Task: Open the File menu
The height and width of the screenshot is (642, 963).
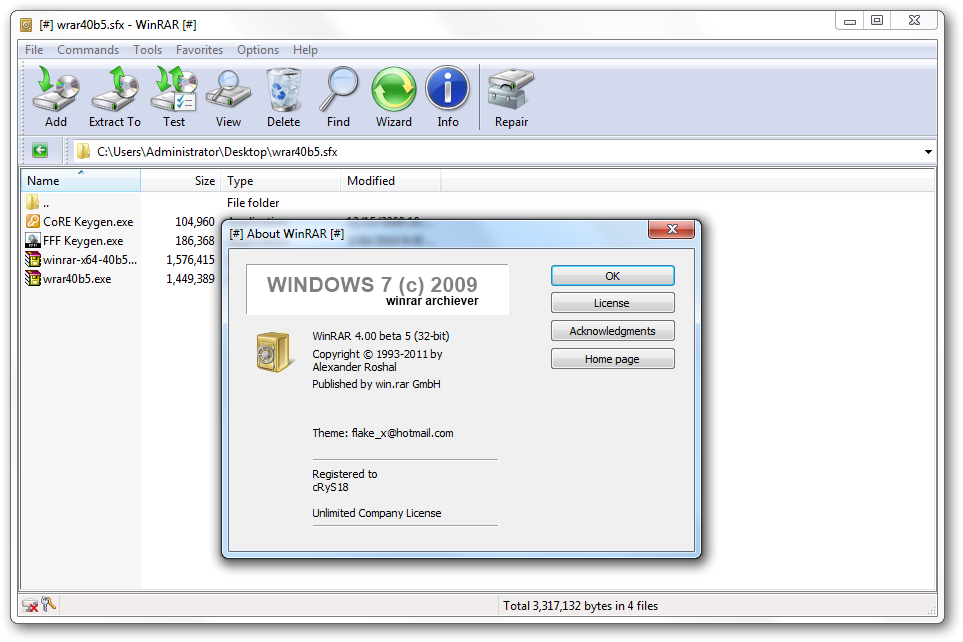Action: [34, 50]
